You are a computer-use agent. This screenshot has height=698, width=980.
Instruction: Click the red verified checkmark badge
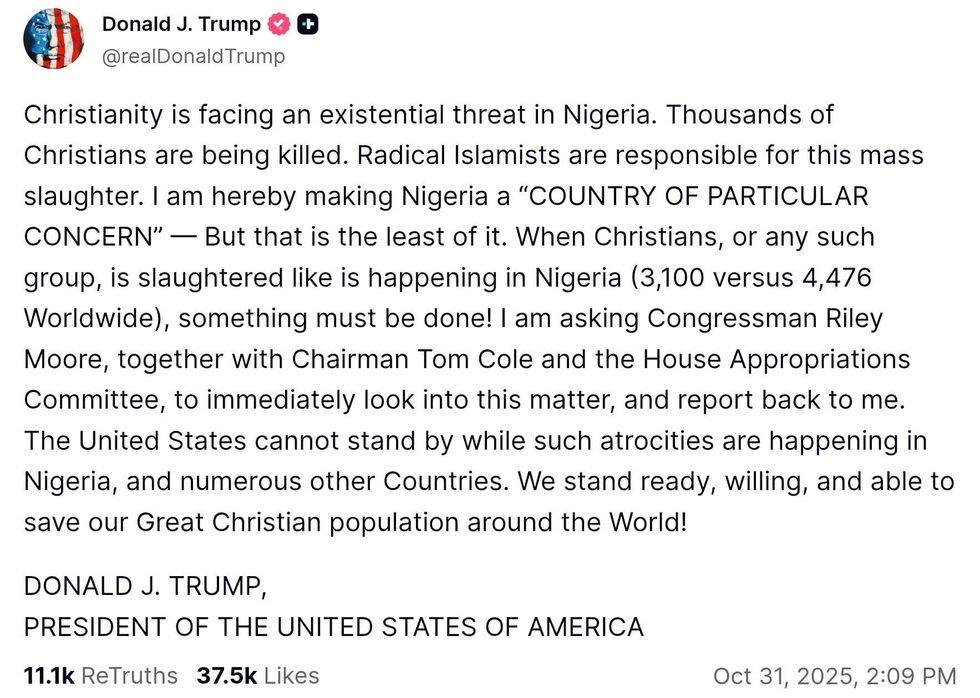click(280, 25)
